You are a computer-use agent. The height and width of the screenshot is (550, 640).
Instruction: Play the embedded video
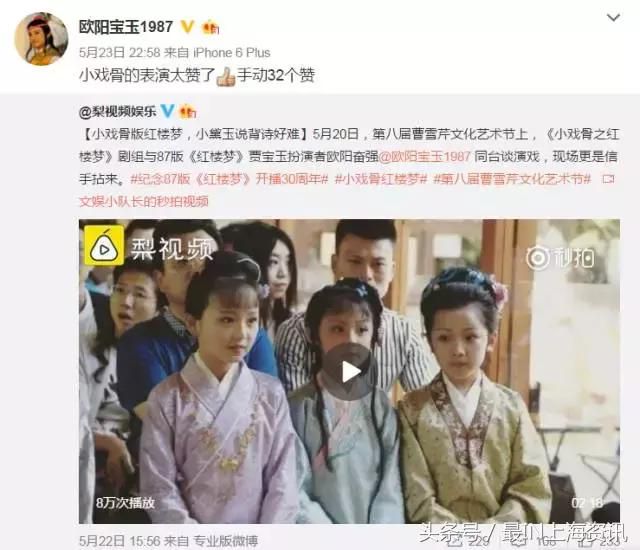tap(350, 372)
